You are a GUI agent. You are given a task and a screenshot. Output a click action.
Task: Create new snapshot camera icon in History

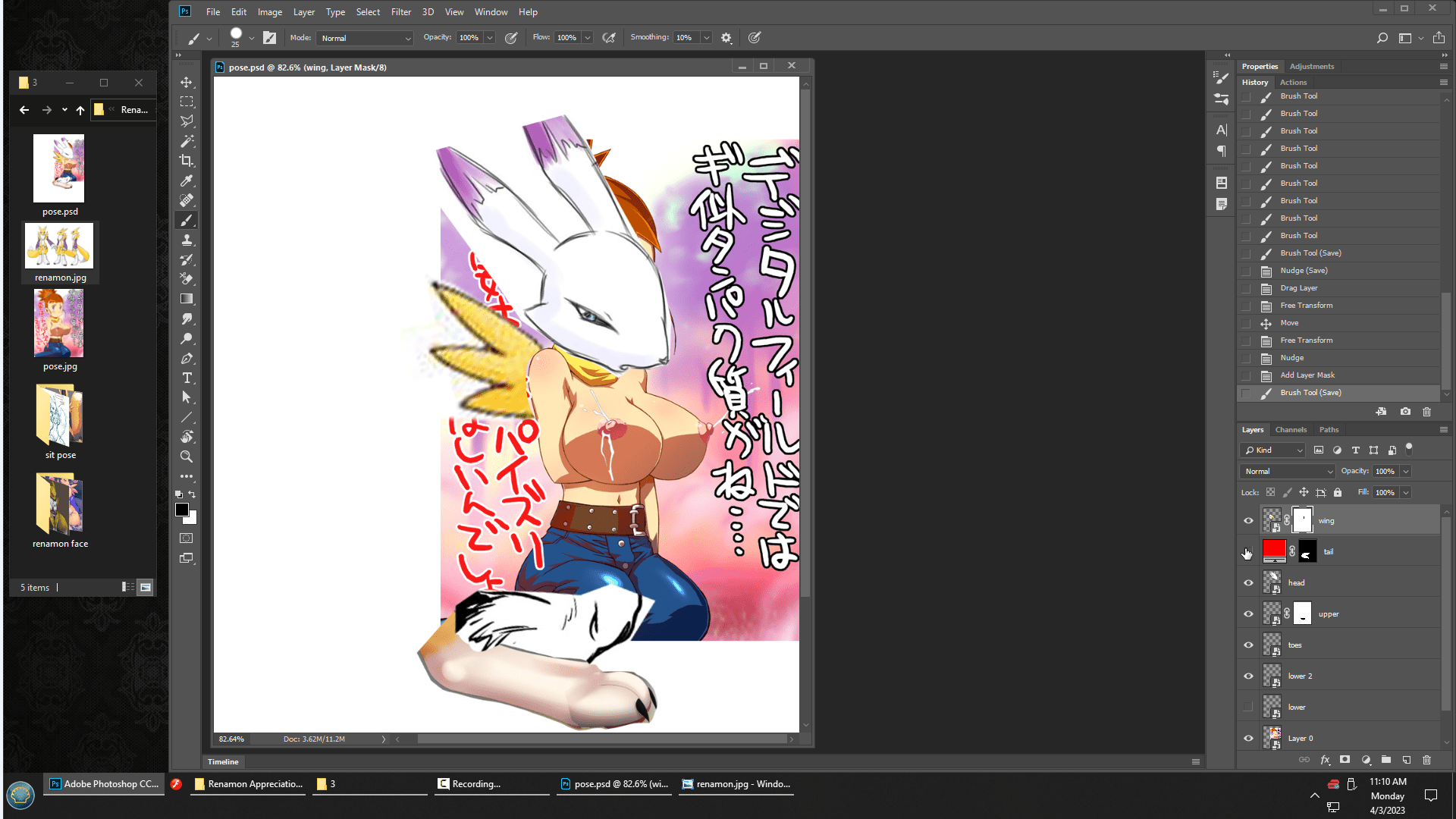pyautogui.click(x=1405, y=412)
